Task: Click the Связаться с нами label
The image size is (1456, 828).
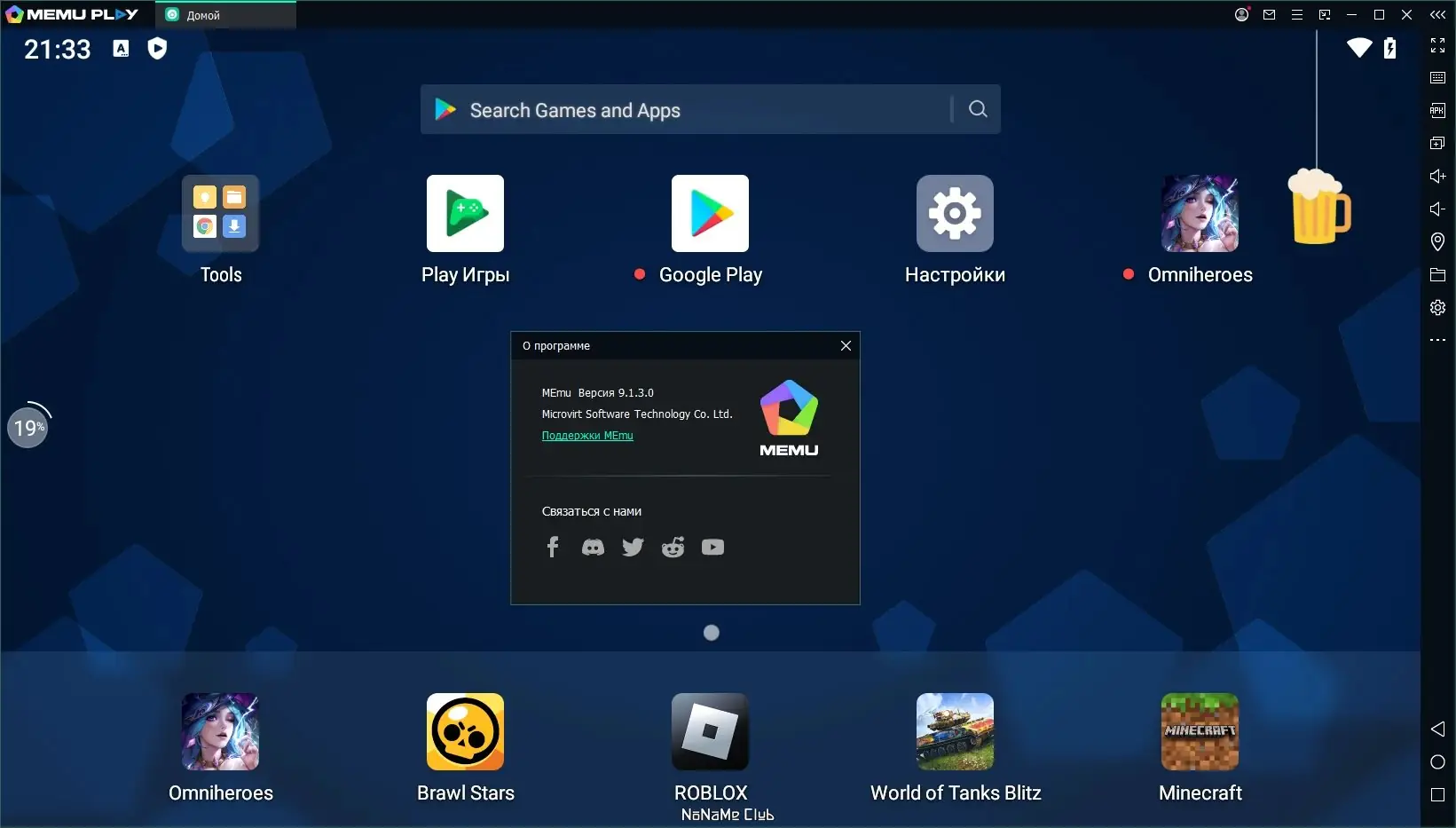Action: (592, 511)
